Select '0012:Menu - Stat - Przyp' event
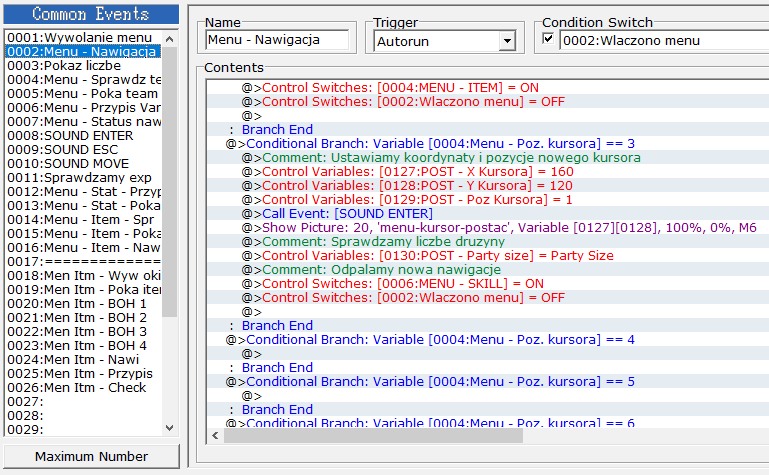The height and width of the screenshot is (475, 769). [x=82, y=191]
